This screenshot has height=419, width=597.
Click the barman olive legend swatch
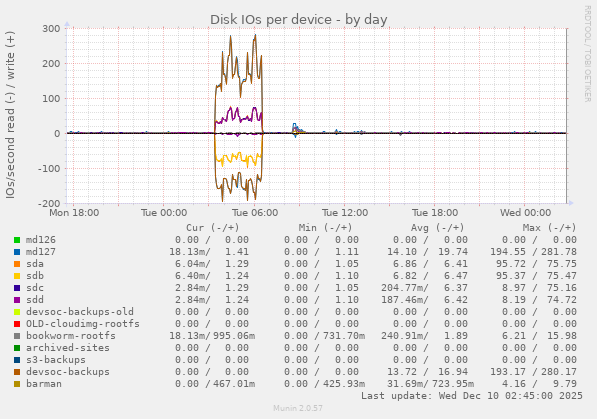(x=17, y=384)
